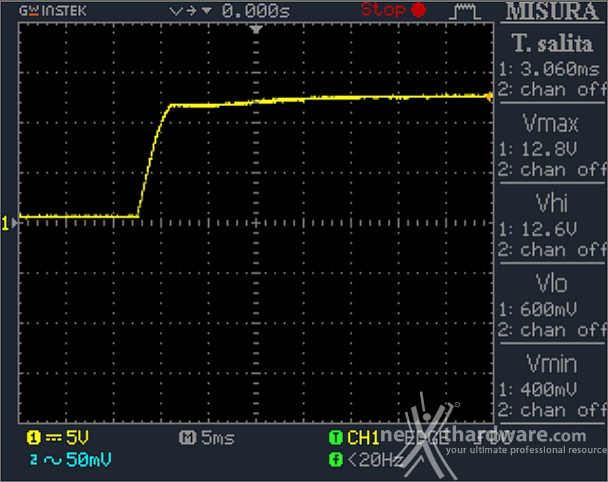Click the orange end marker on the trace
Image resolution: width=608 pixels, height=482 pixels.
click(x=489, y=96)
